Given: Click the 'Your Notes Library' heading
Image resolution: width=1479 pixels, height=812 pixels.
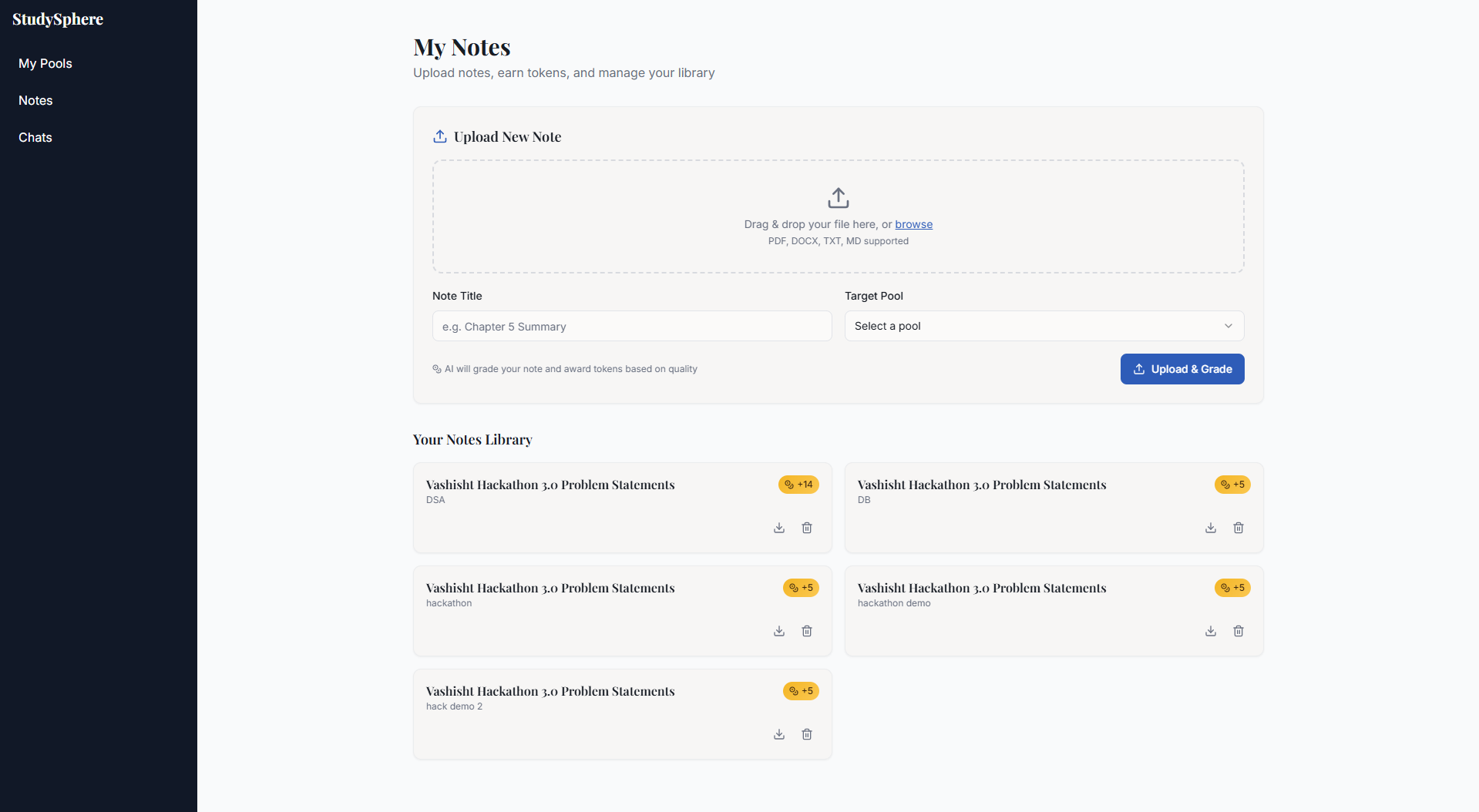Looking at the screenshot, I should (x=472, y=440).
